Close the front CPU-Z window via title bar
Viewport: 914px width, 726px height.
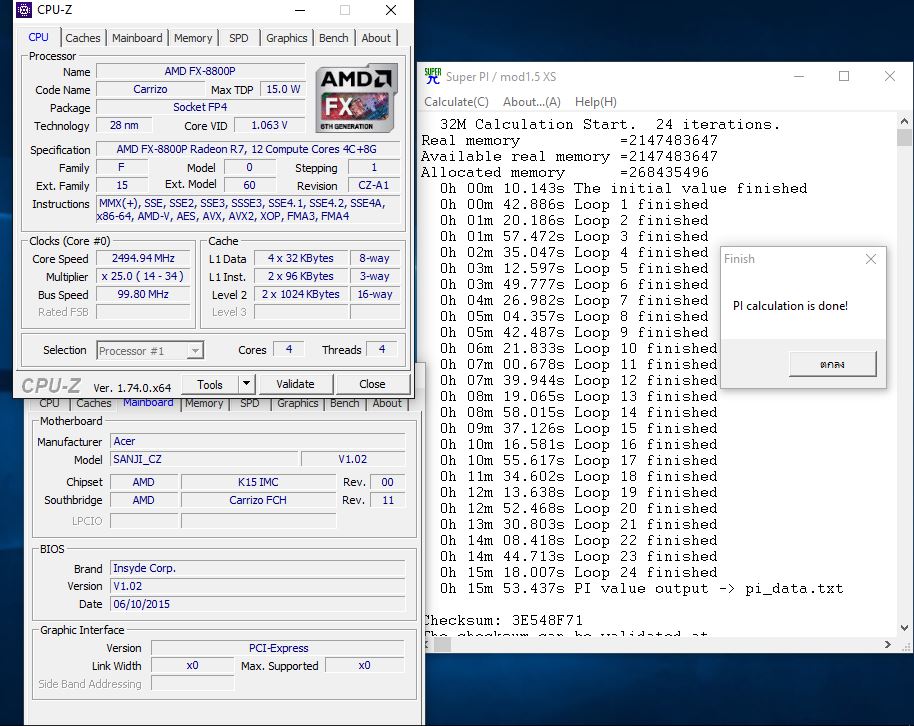coord(391,10)
